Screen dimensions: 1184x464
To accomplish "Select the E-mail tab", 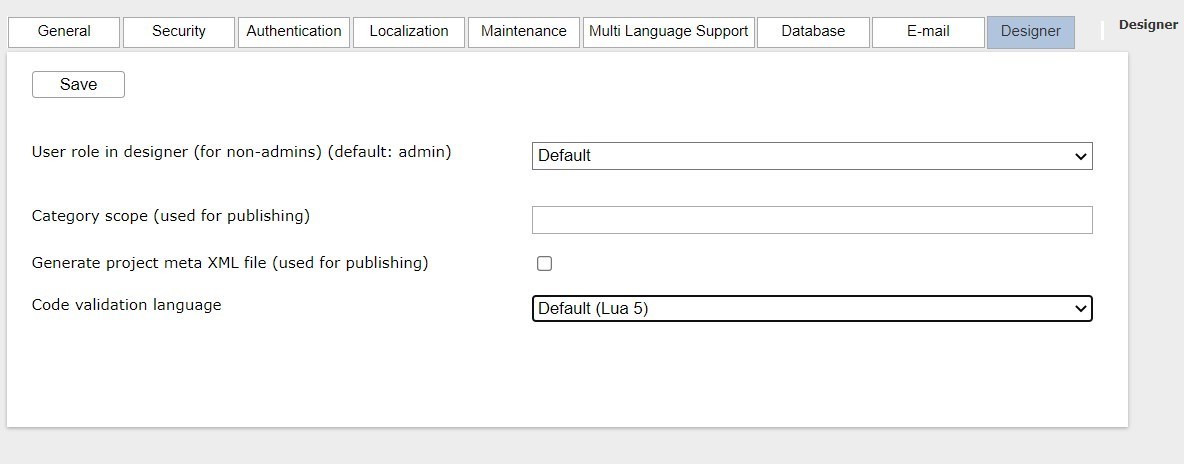I will [928, 32].
